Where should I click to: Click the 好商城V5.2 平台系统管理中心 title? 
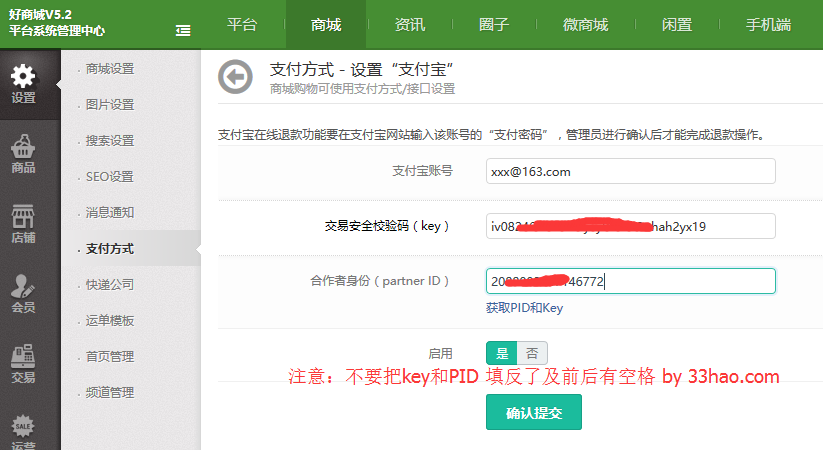(x=57, y=23)
